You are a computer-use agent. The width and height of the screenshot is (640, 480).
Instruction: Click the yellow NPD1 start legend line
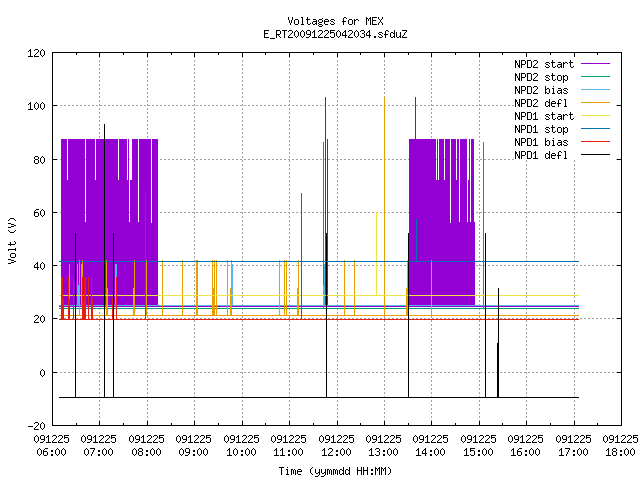pos(595,116)
